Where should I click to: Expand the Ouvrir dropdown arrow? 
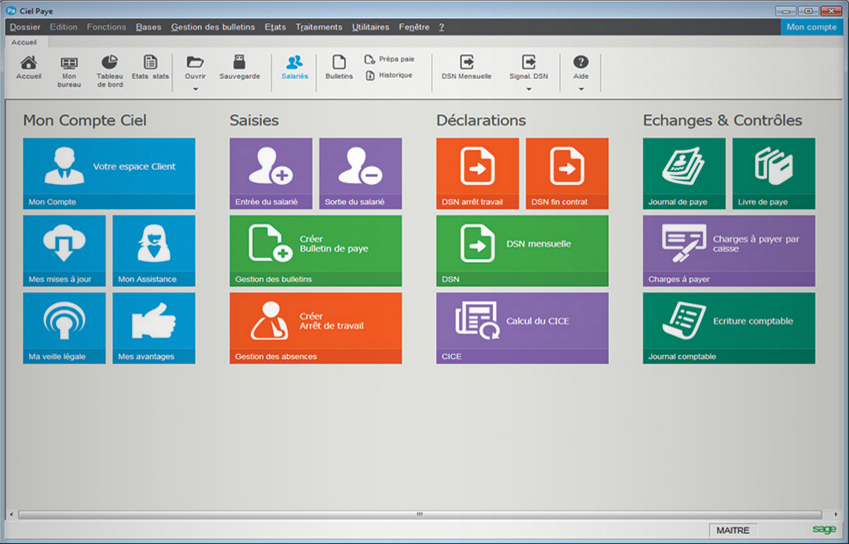pyautogui.click(x=195, y=89)
